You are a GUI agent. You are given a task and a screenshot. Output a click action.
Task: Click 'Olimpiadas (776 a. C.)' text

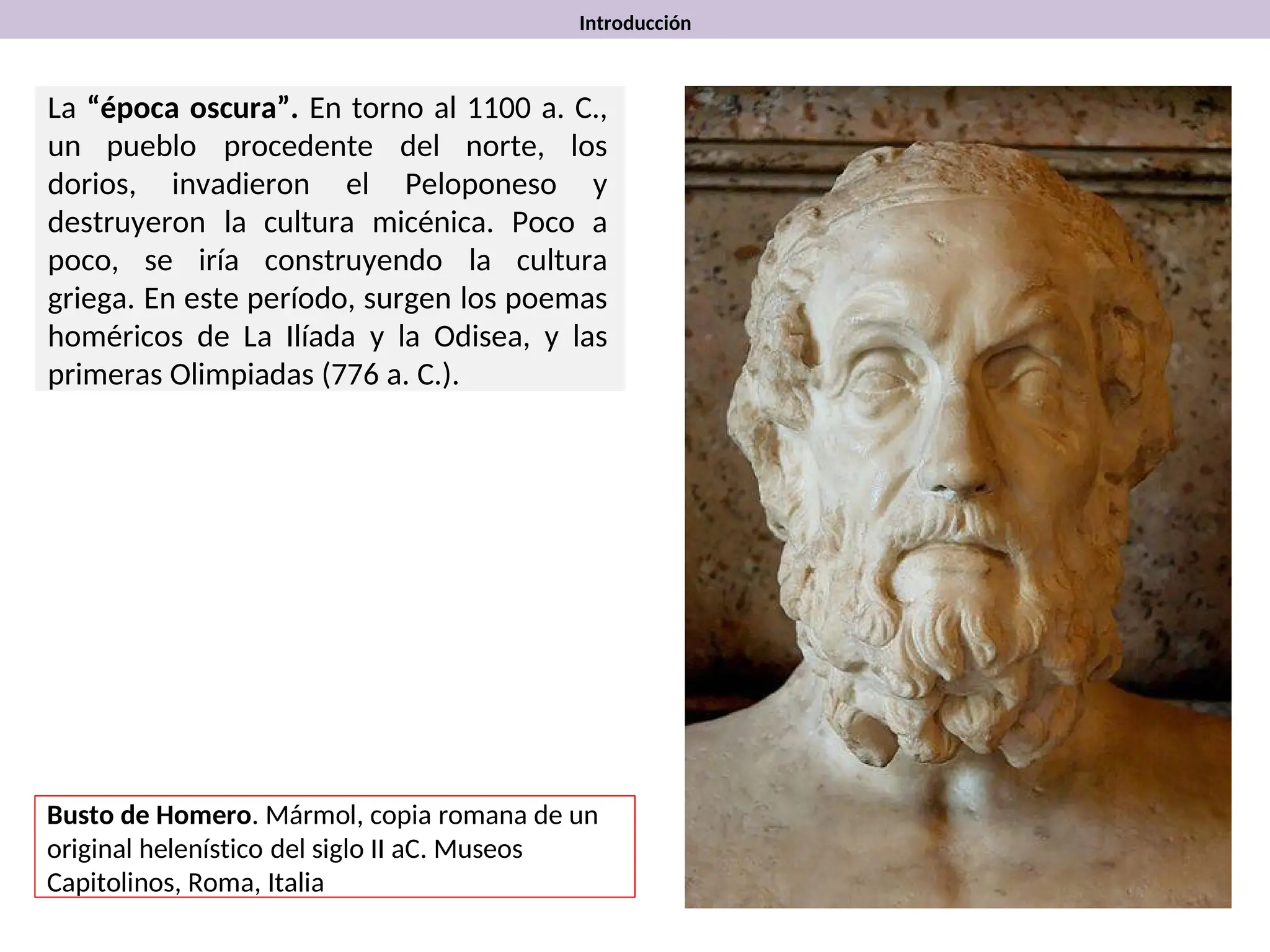point(314,375)
